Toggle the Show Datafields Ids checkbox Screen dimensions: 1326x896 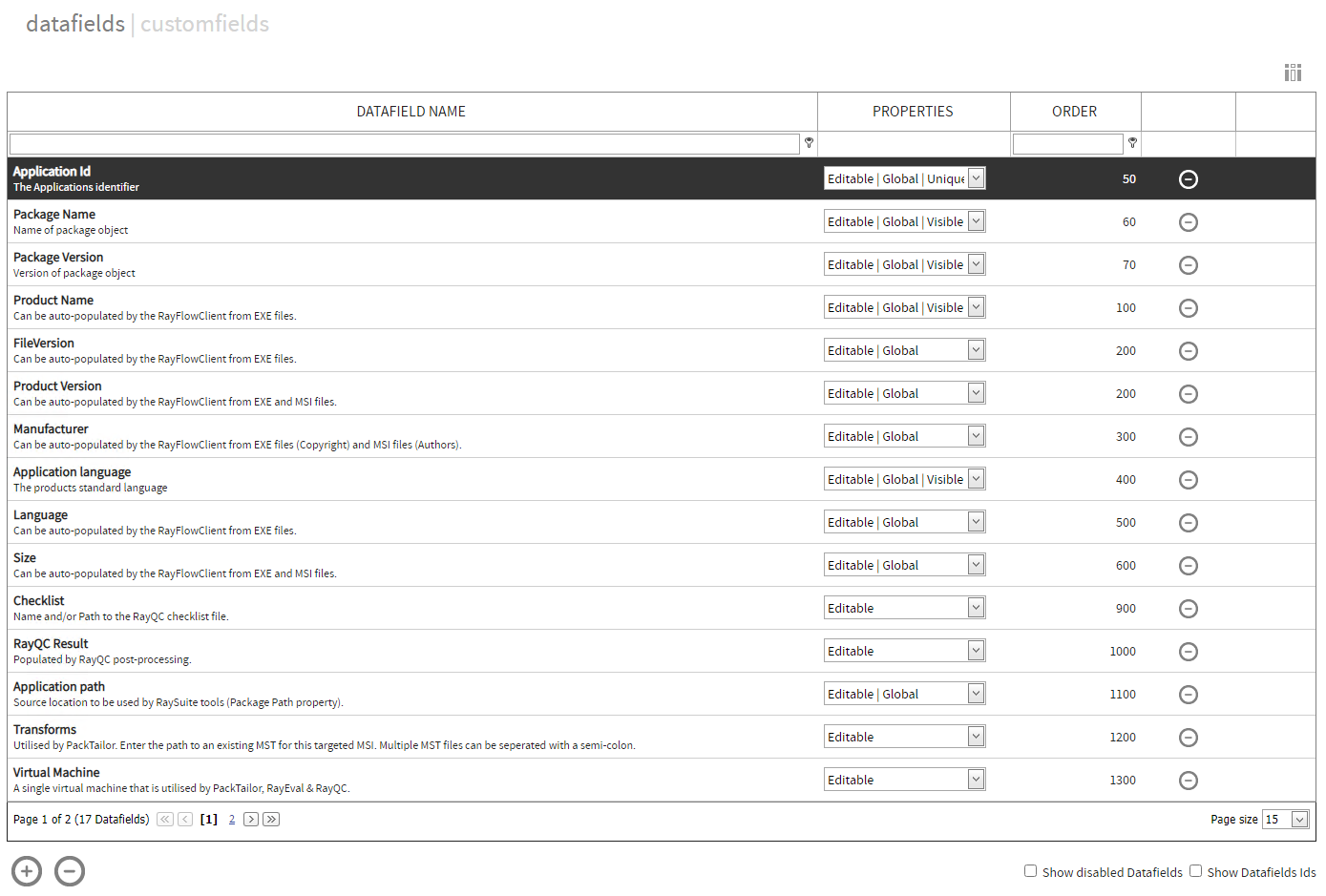pos(1195,870)
